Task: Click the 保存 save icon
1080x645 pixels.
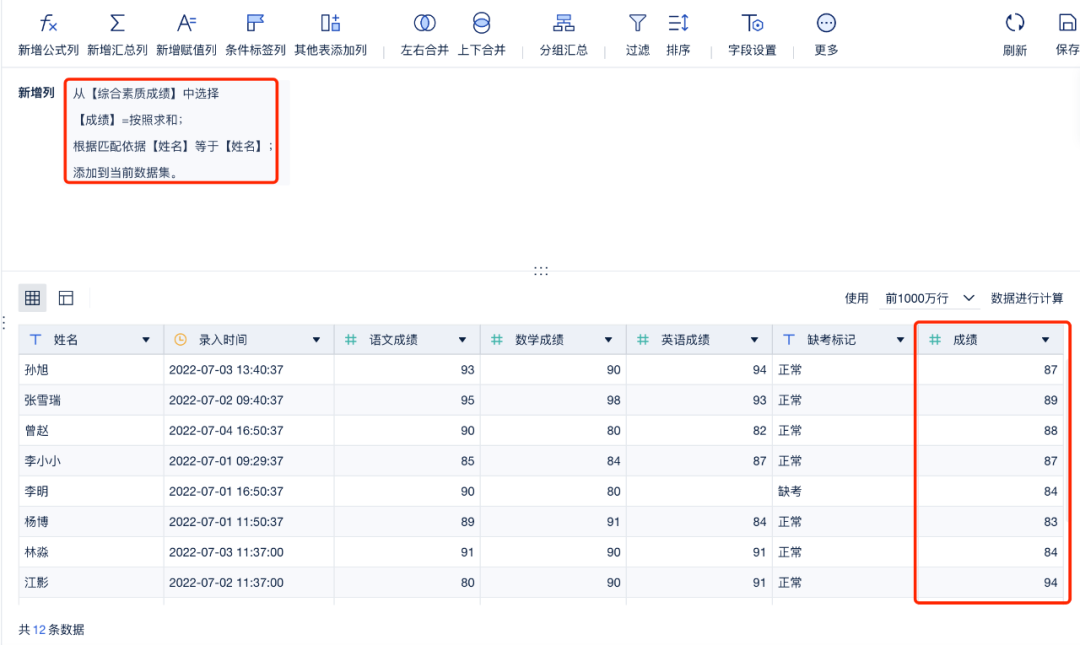Action: 1067,23
